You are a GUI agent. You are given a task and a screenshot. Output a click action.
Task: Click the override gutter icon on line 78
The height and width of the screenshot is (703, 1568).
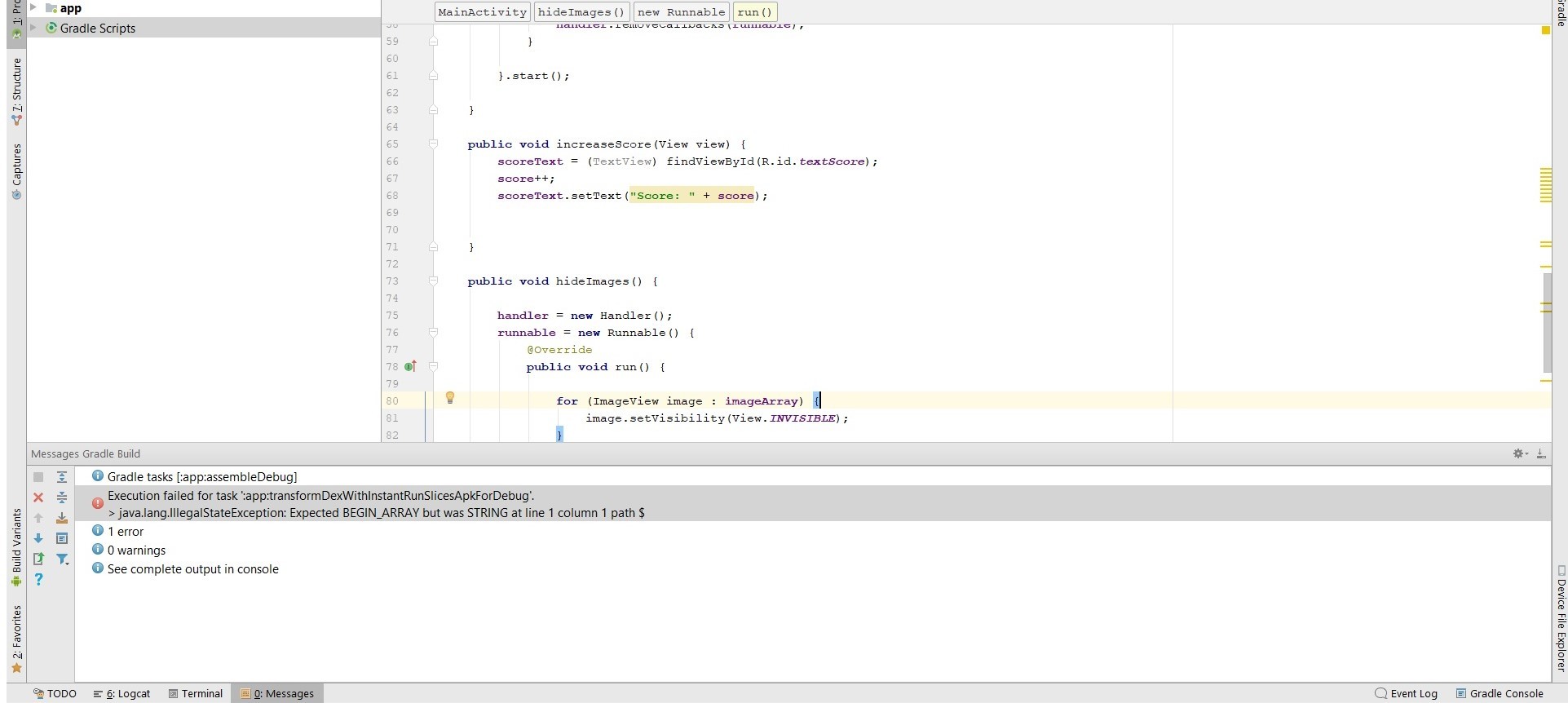pos(410,366)
